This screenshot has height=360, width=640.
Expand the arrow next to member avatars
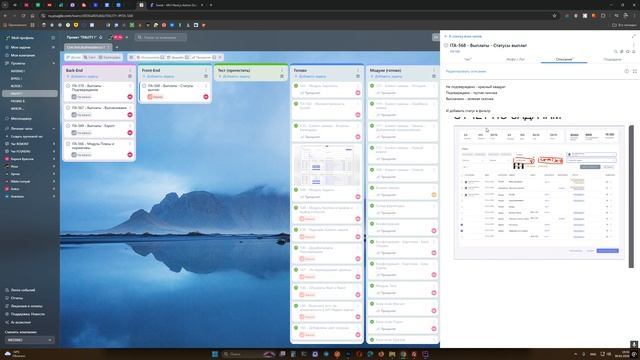[x=127, y=37]
